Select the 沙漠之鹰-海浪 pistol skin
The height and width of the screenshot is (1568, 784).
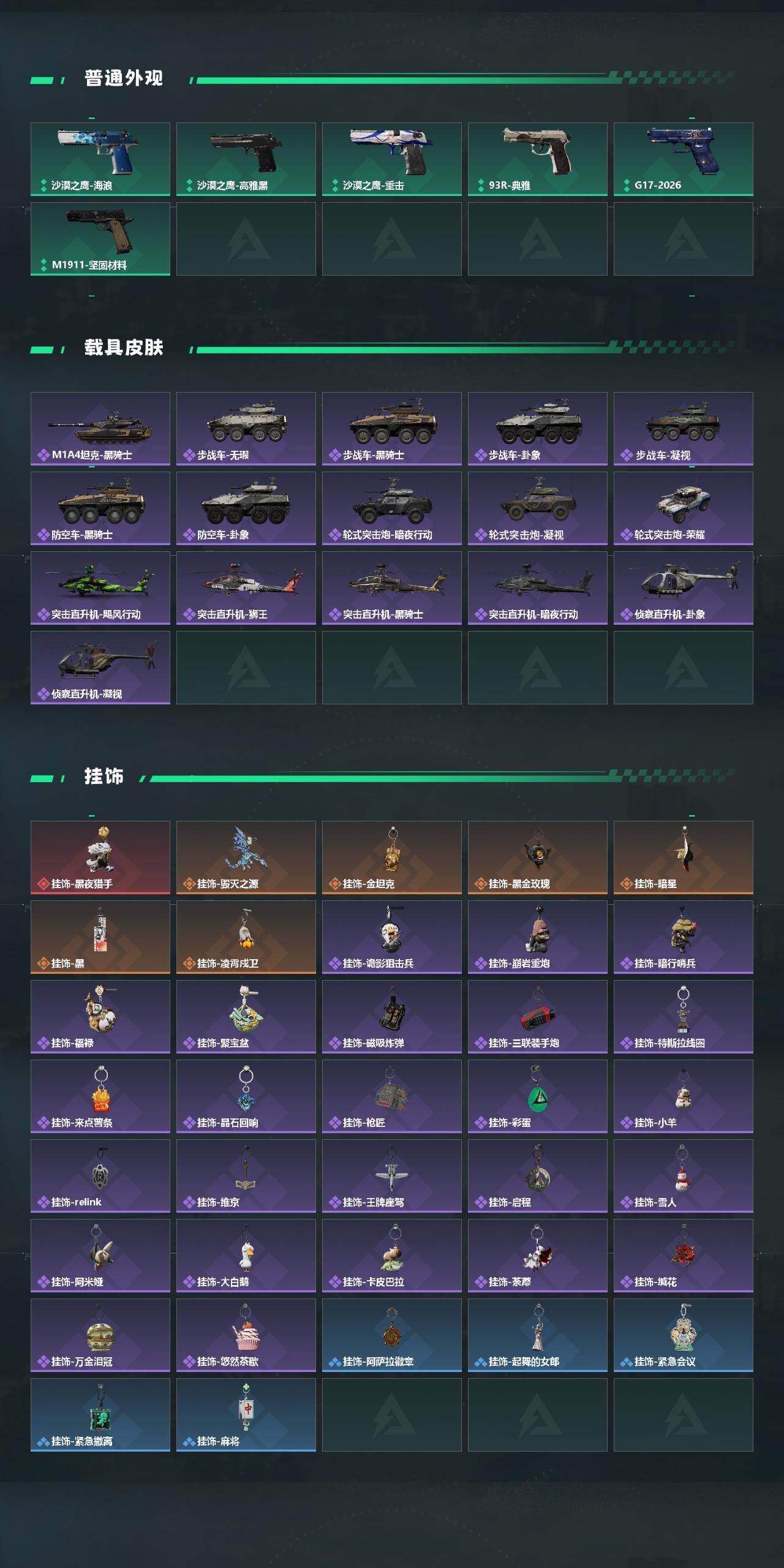pyautogui.click(x=100, y=159)
